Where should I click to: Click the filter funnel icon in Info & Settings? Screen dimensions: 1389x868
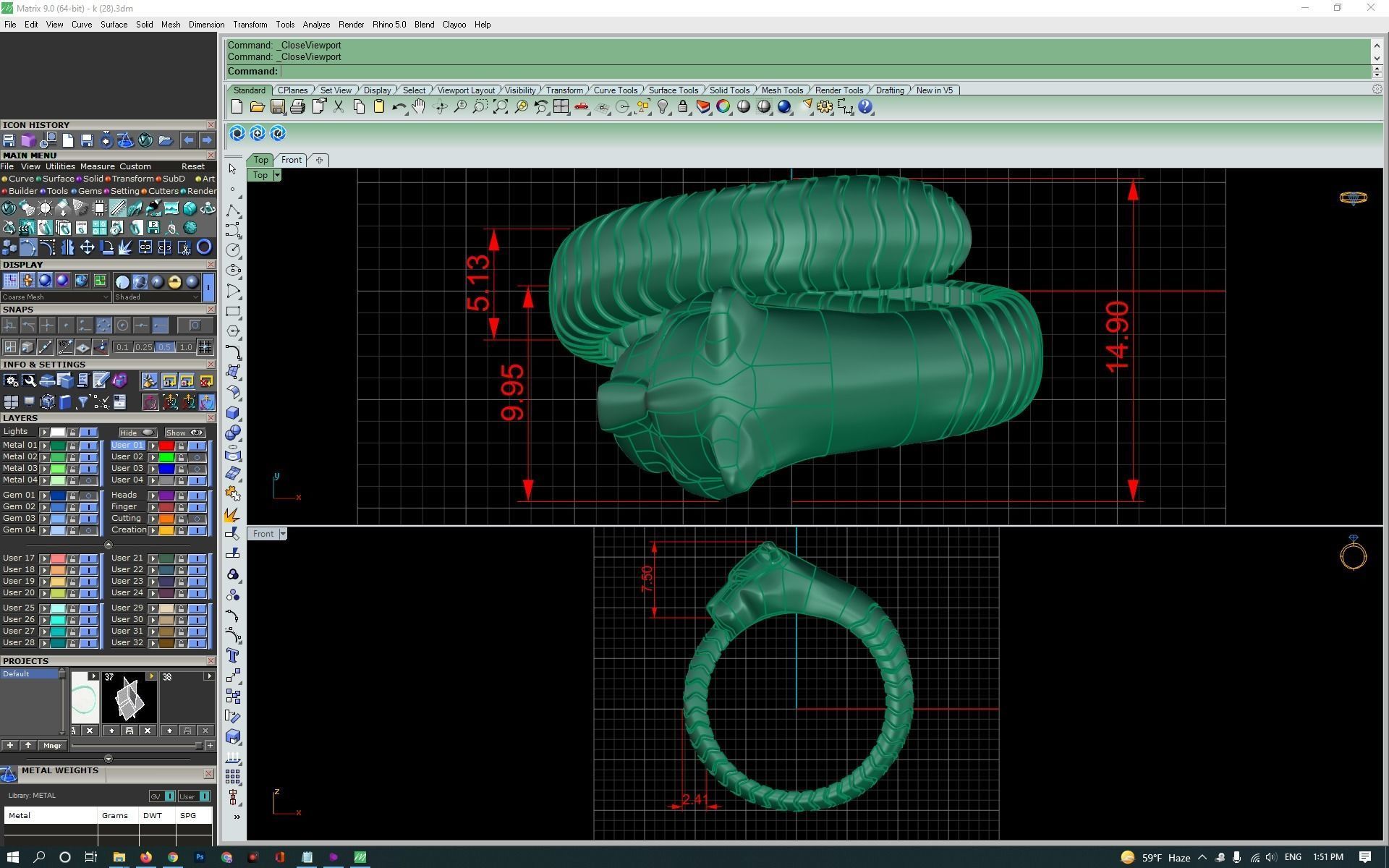click(x=83, y=402)
